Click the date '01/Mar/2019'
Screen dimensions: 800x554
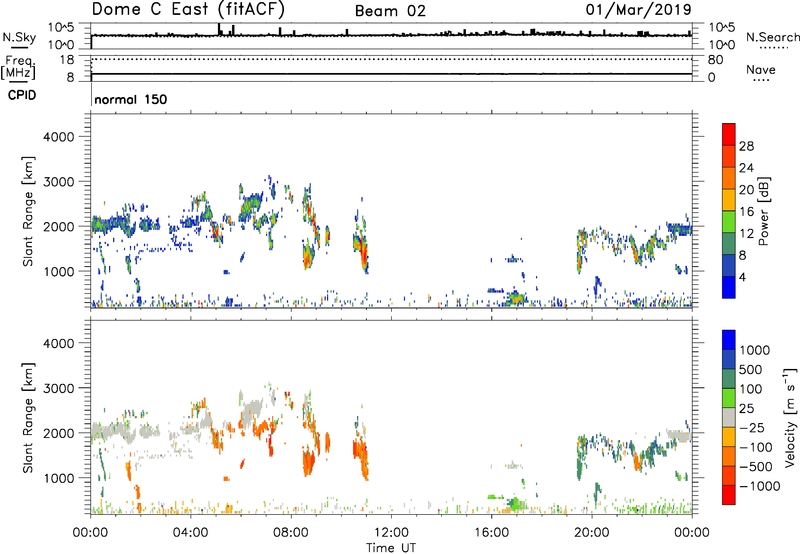pos(639,10)
